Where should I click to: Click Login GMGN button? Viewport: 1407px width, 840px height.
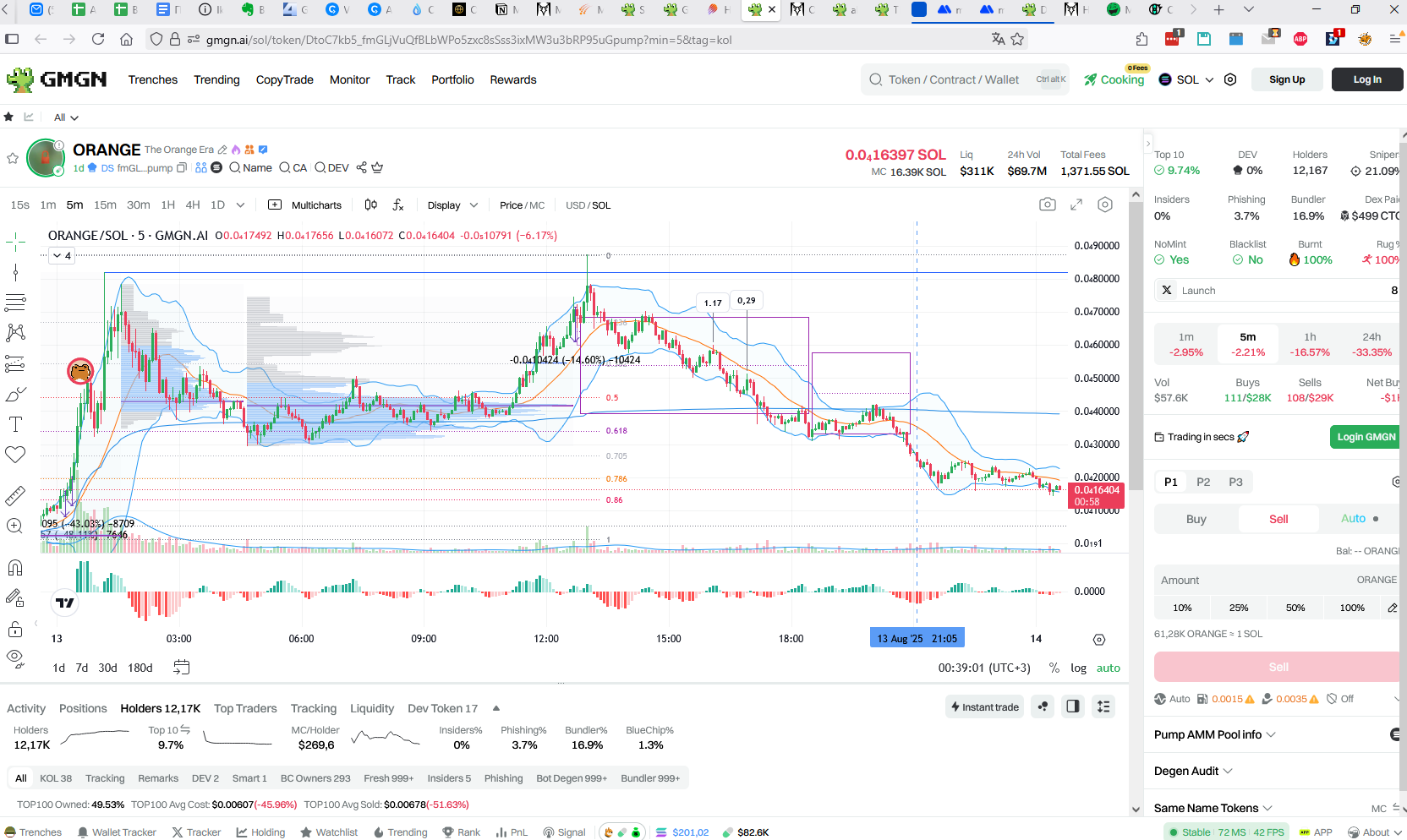[1366, 437]
